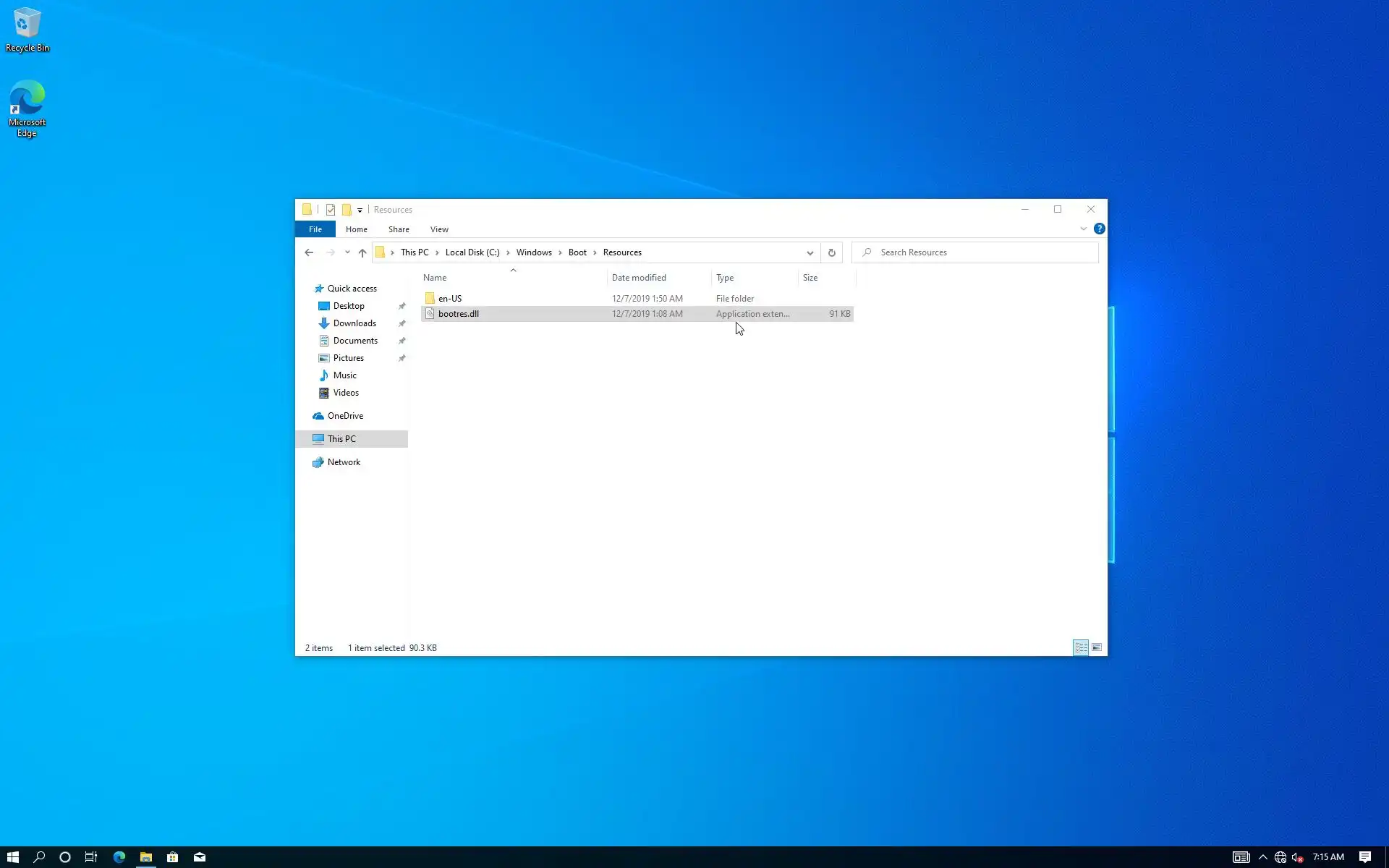Open the File menu tab

pos(315,229)
